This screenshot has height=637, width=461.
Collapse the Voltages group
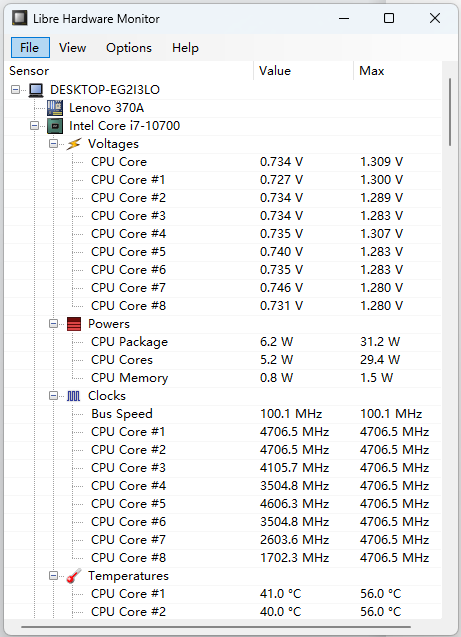click(x=53, y=144)
